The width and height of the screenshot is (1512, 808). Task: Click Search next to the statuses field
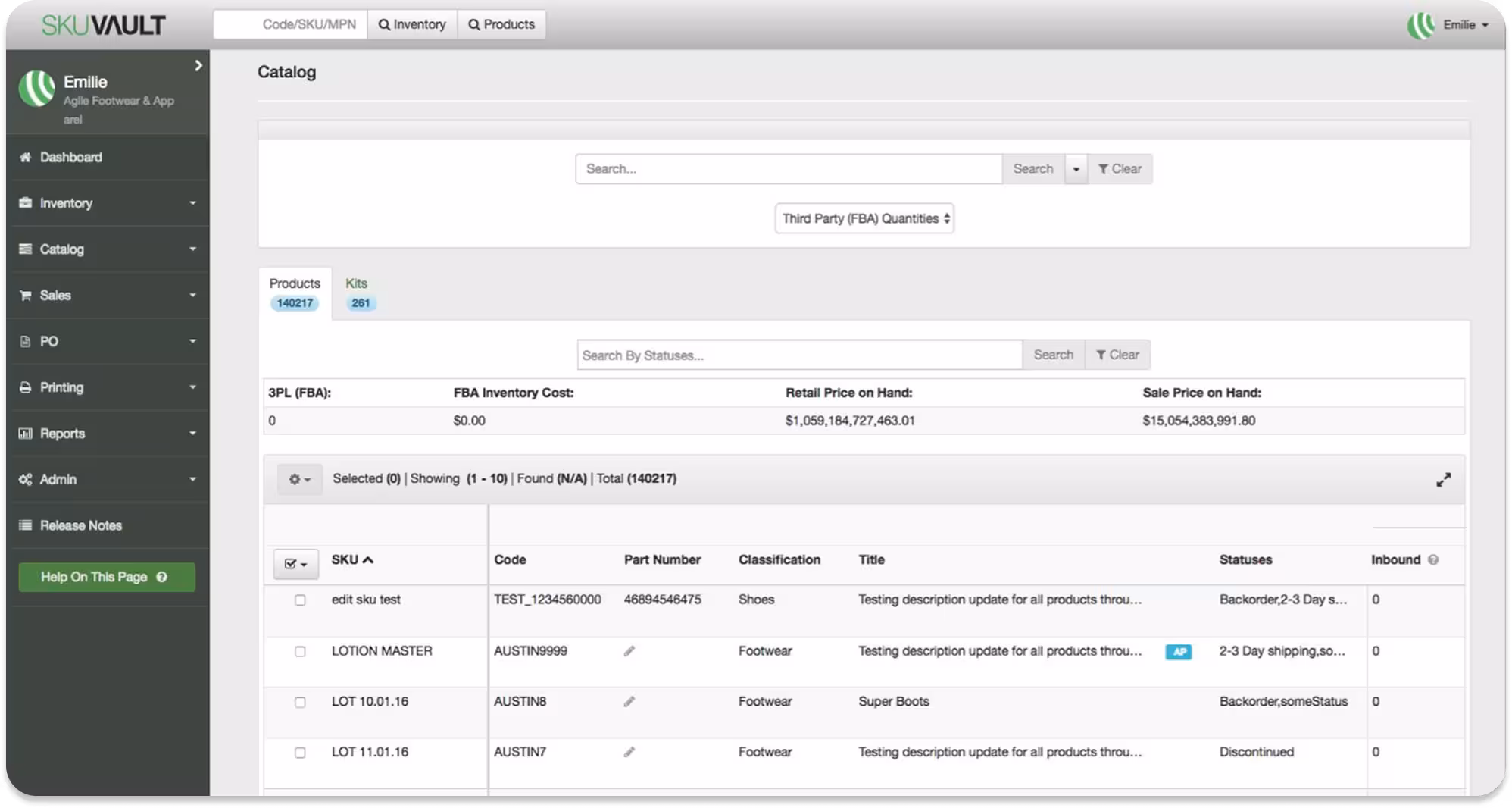1054,355
